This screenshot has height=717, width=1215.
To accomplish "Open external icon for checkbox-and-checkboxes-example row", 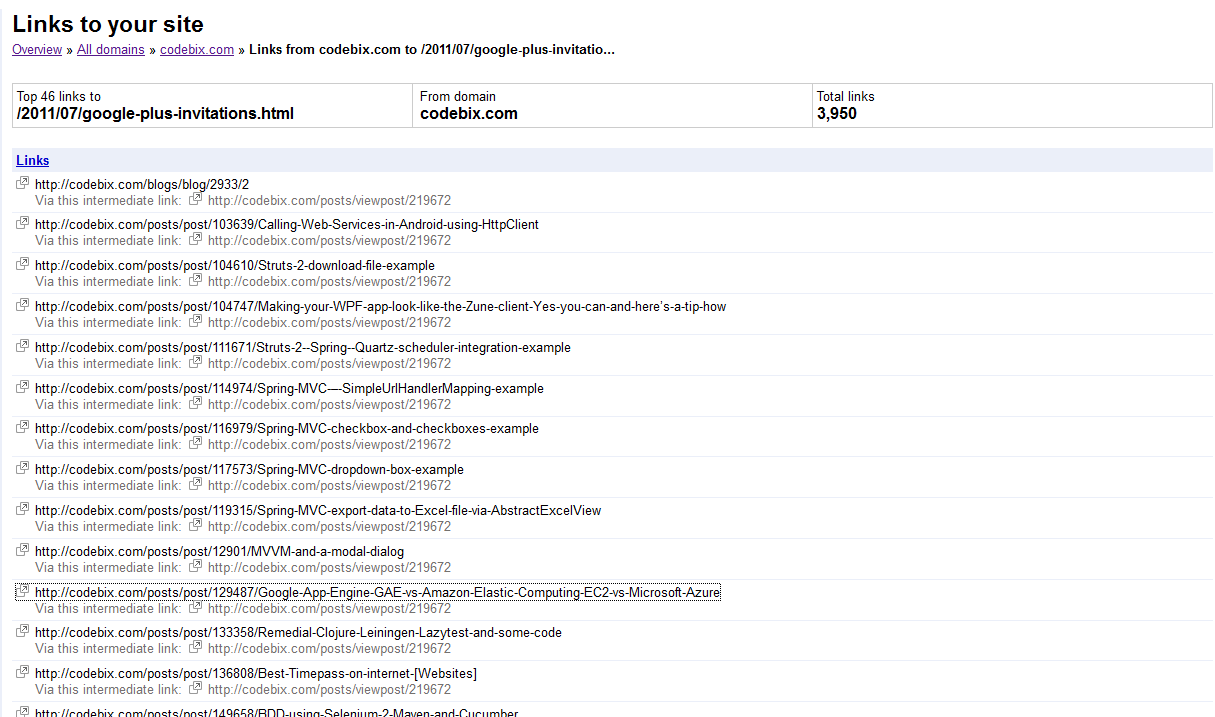I will pos(22,428).
